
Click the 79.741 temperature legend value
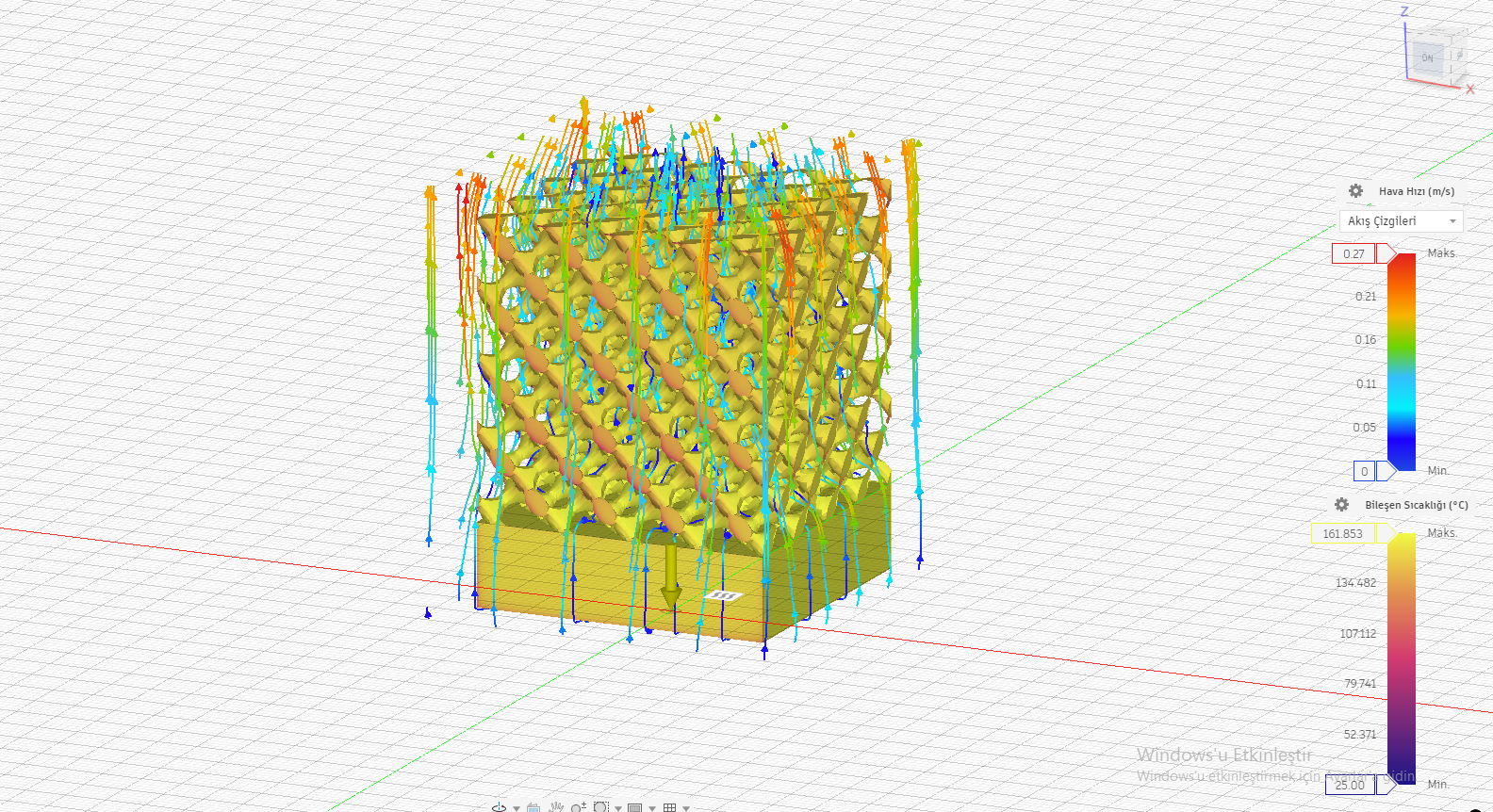pos(1360,684)
